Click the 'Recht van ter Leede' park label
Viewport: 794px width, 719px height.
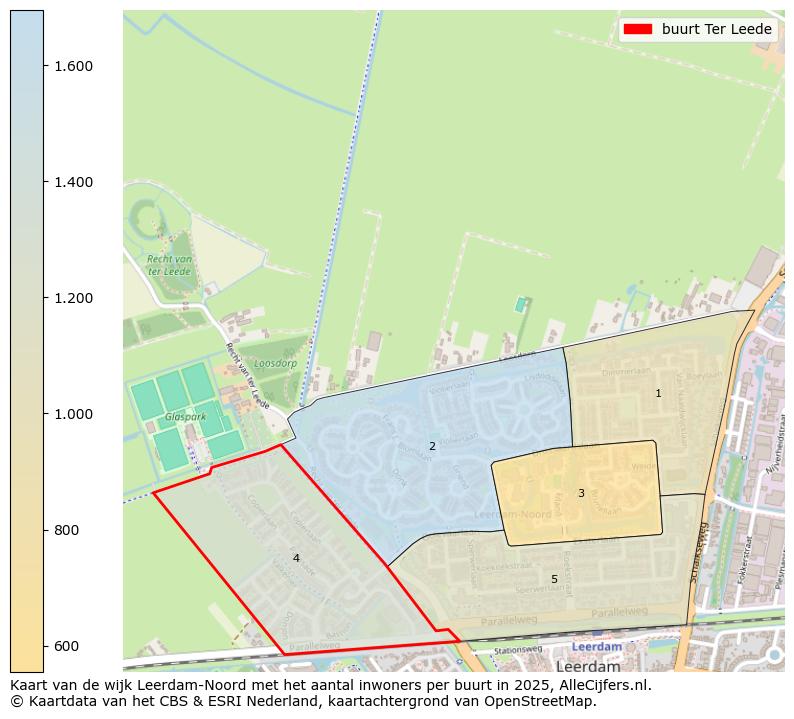point(169,265)
